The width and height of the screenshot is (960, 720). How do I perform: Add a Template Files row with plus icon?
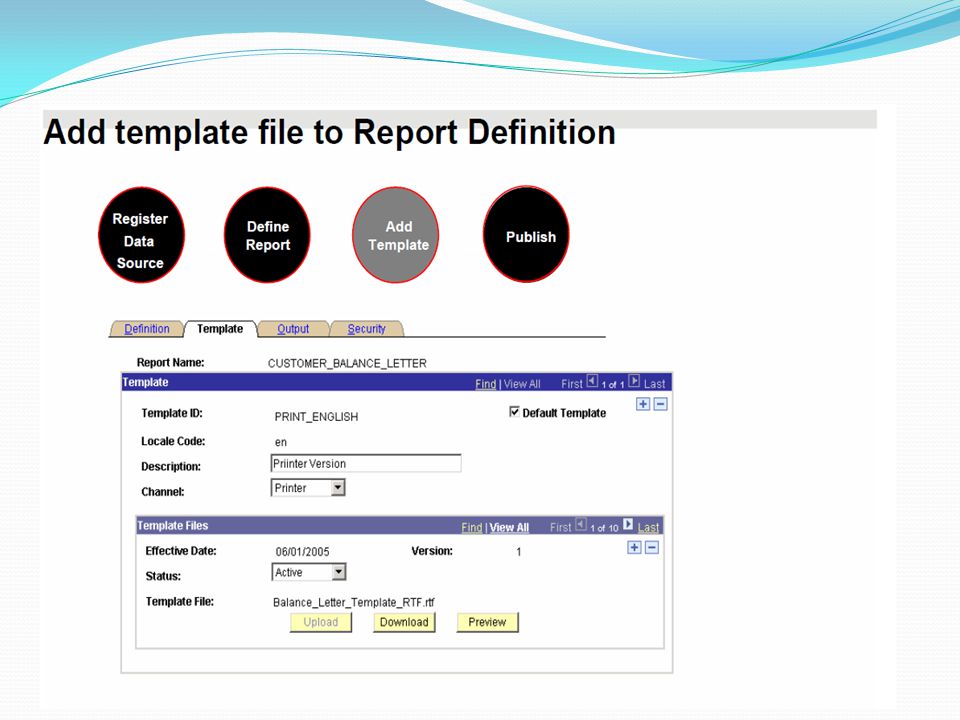click(634, 547)
